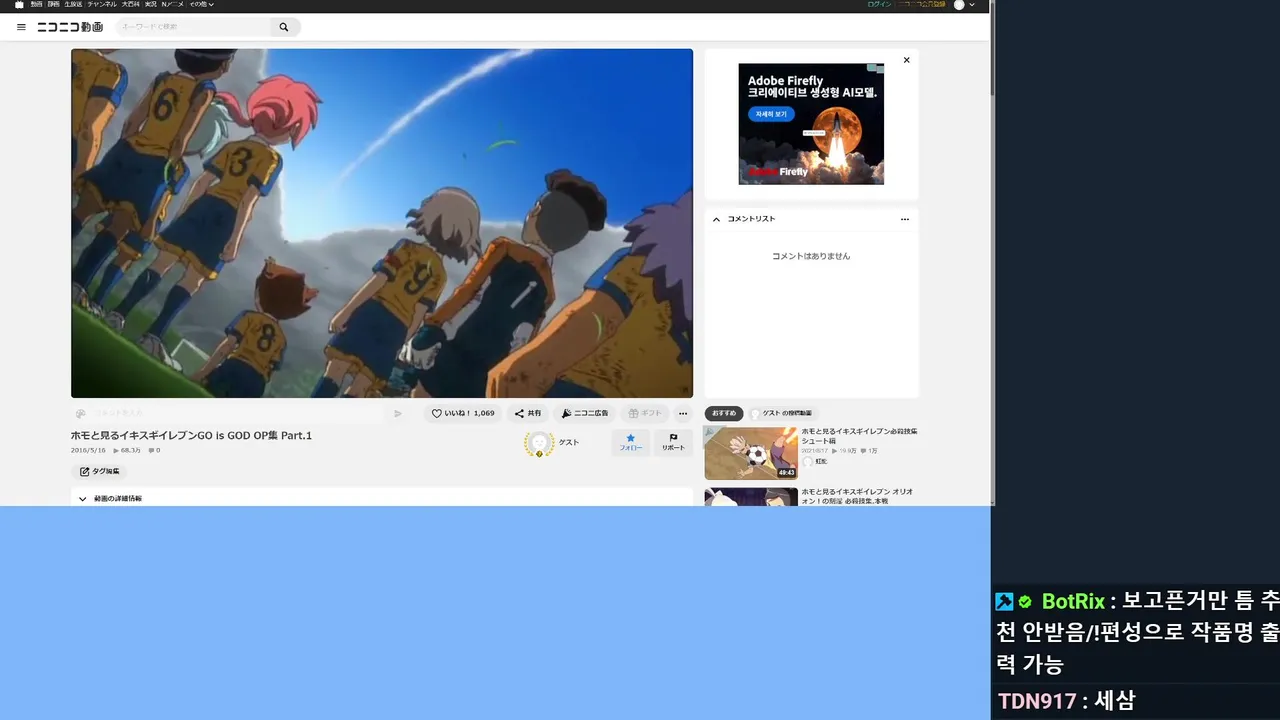The height and width of the screenshot is (720, 1280).
Task: Open the hamburger menu beside Niconico logo
Action: tap(21, 27)
